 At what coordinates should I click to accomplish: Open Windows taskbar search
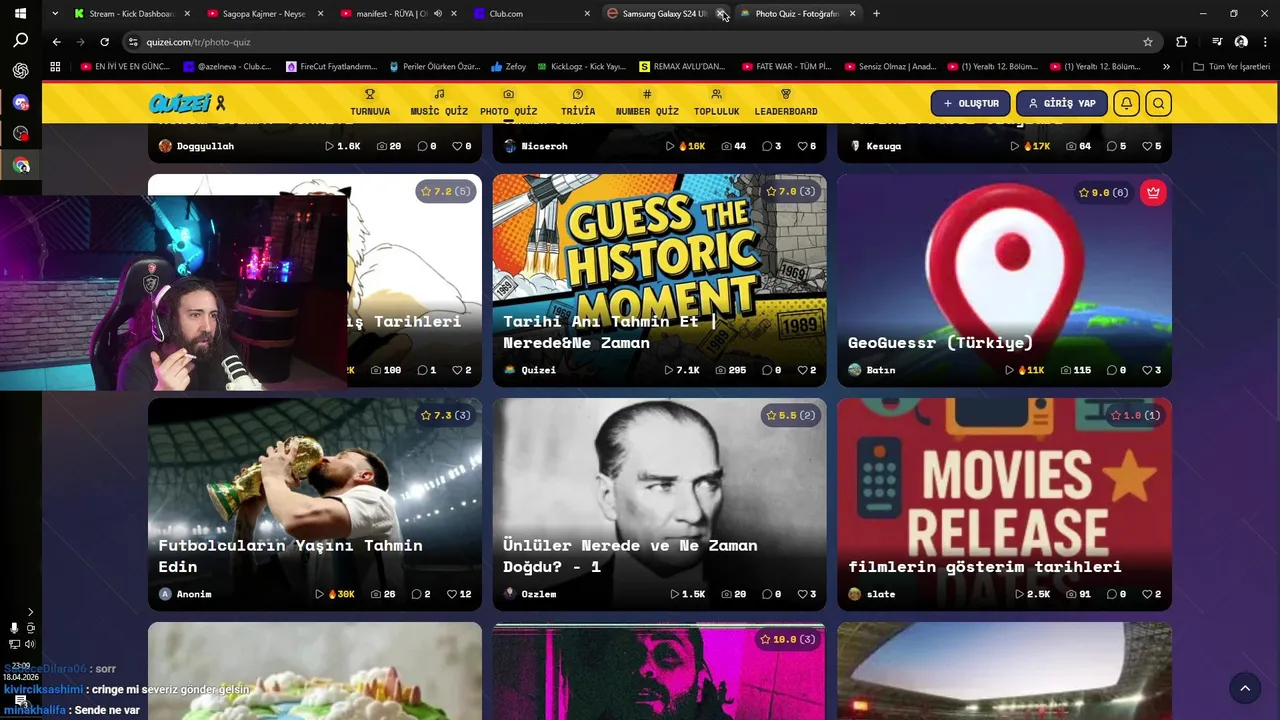[20, 41]
